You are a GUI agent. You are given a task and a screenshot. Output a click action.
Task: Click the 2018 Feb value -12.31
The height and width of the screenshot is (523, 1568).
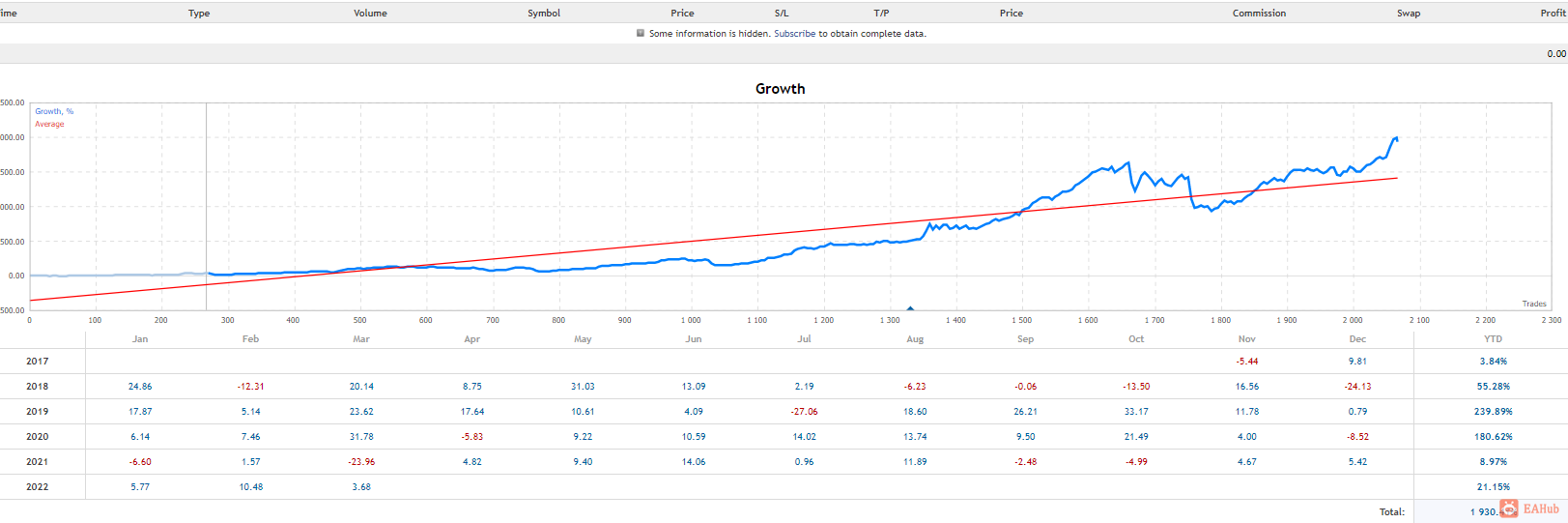click(250, 387)
